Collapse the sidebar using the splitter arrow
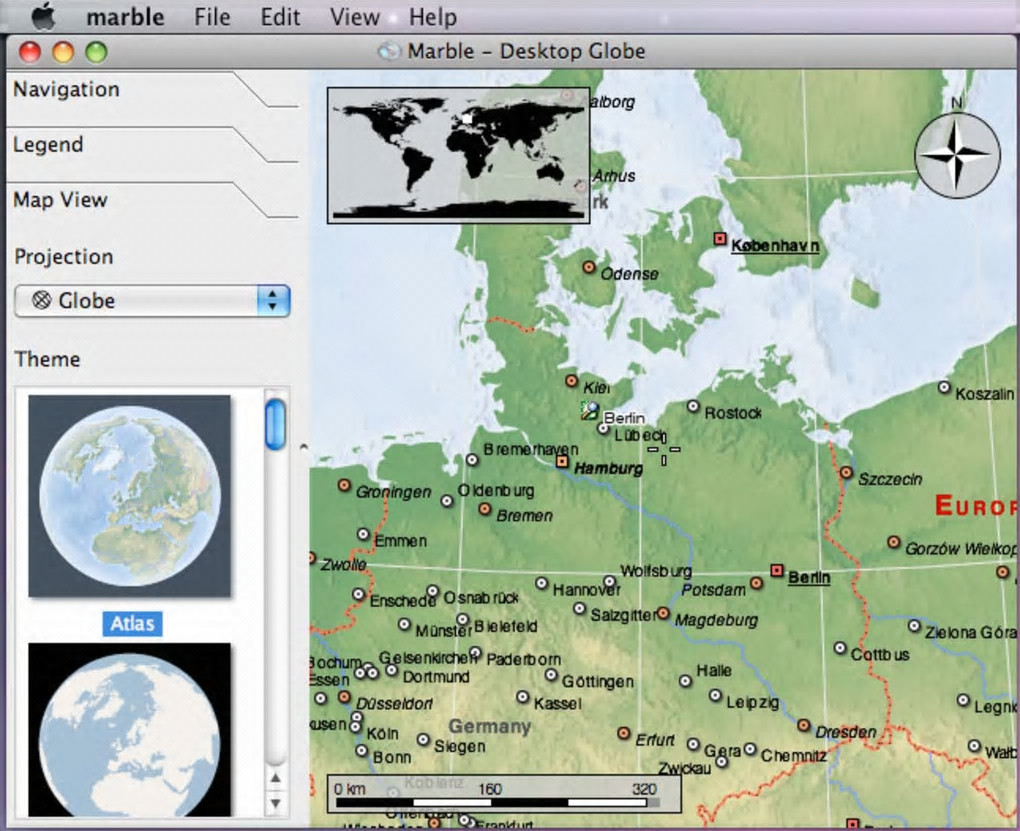This screenshot has width=1020, height=831. click(303, 448)
